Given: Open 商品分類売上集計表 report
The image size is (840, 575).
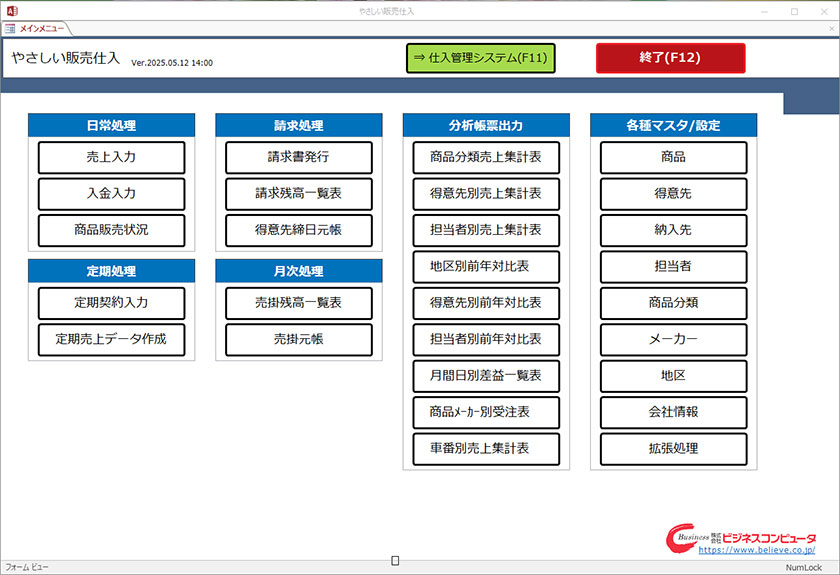Looking at the screenshot, I should [x=486, y=158].
